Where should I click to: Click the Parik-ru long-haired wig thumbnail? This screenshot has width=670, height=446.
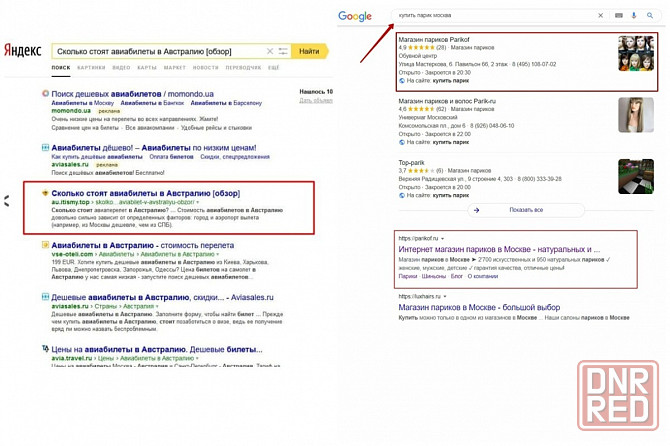pos(636,115)
